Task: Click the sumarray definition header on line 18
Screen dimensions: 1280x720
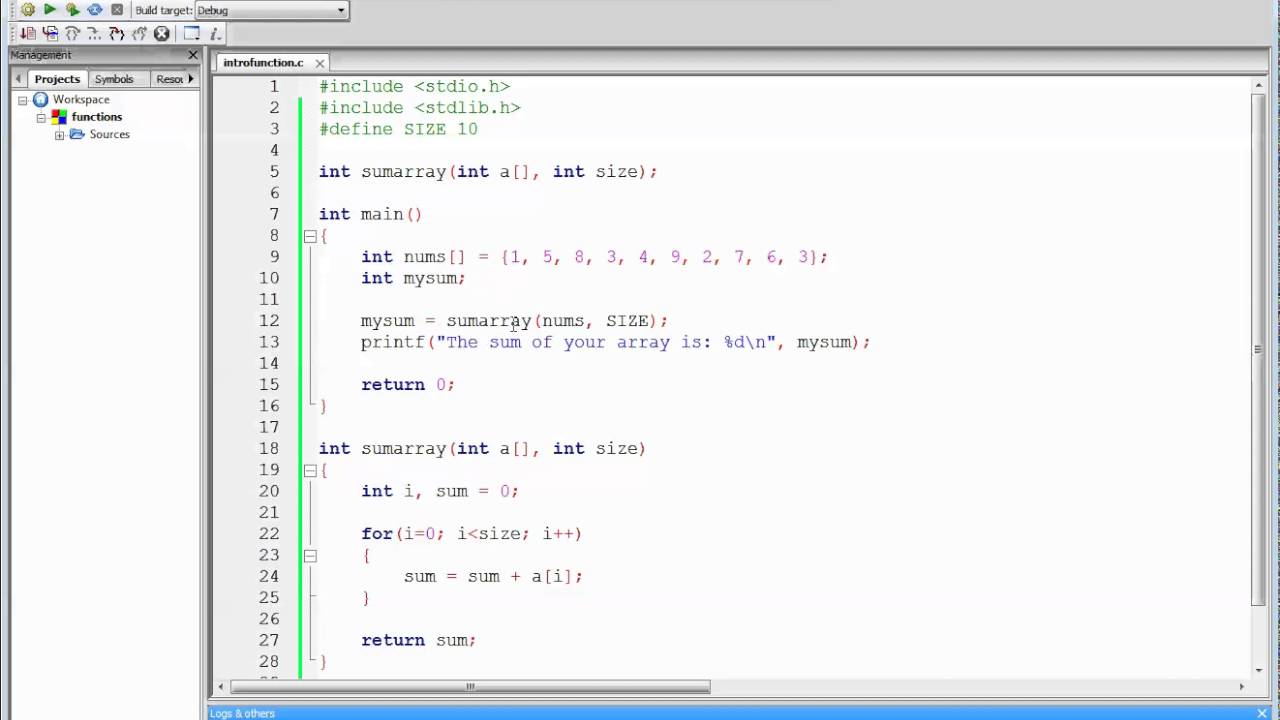Action: coord(482,449)
